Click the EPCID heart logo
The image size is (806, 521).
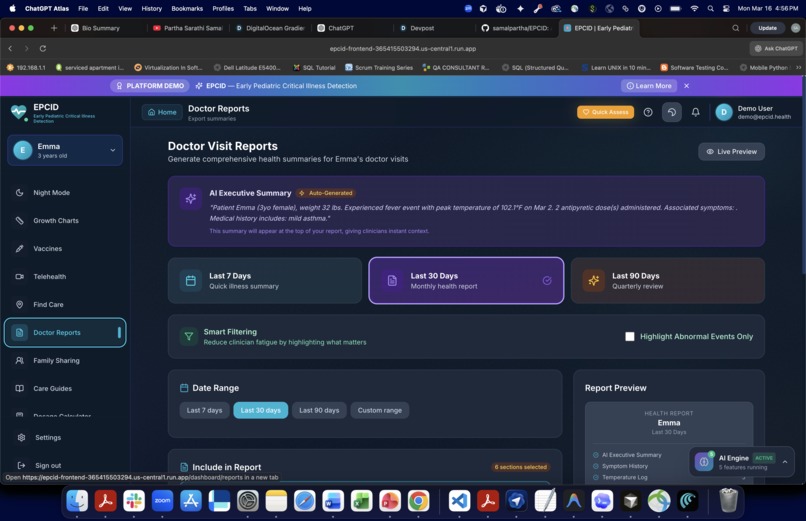(19, 111)
